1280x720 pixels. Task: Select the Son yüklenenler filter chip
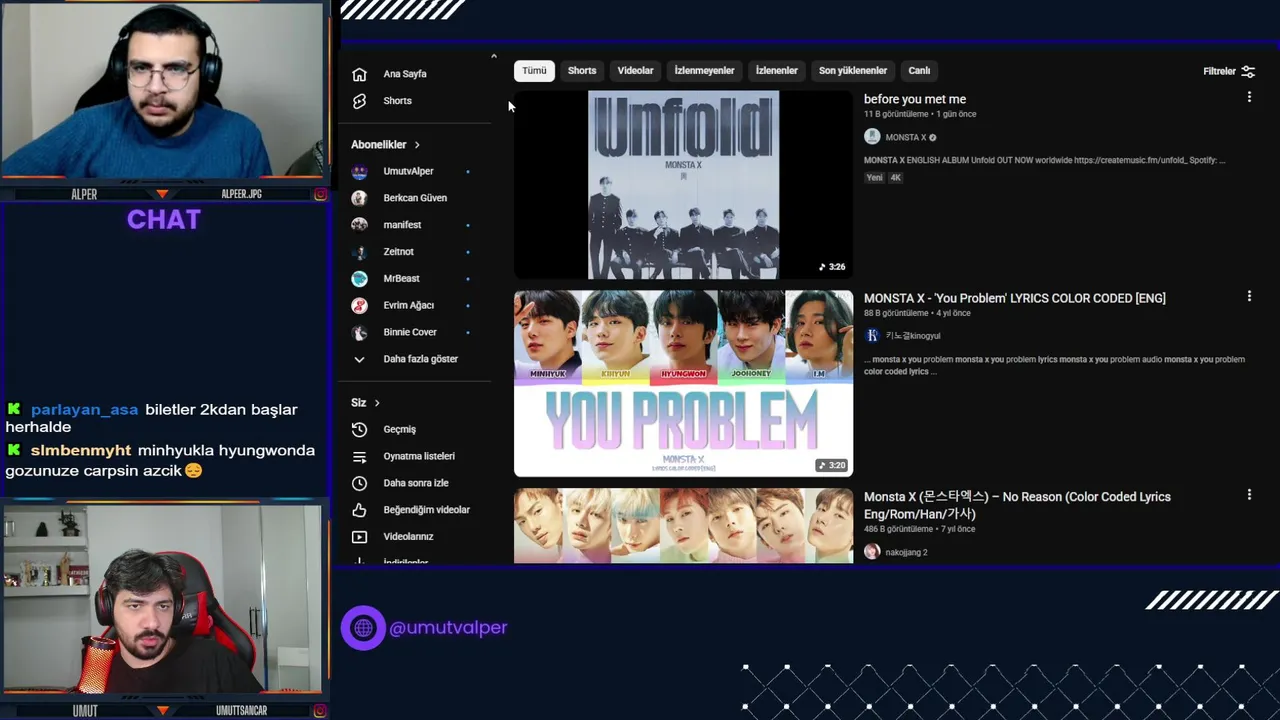[853, 71]
